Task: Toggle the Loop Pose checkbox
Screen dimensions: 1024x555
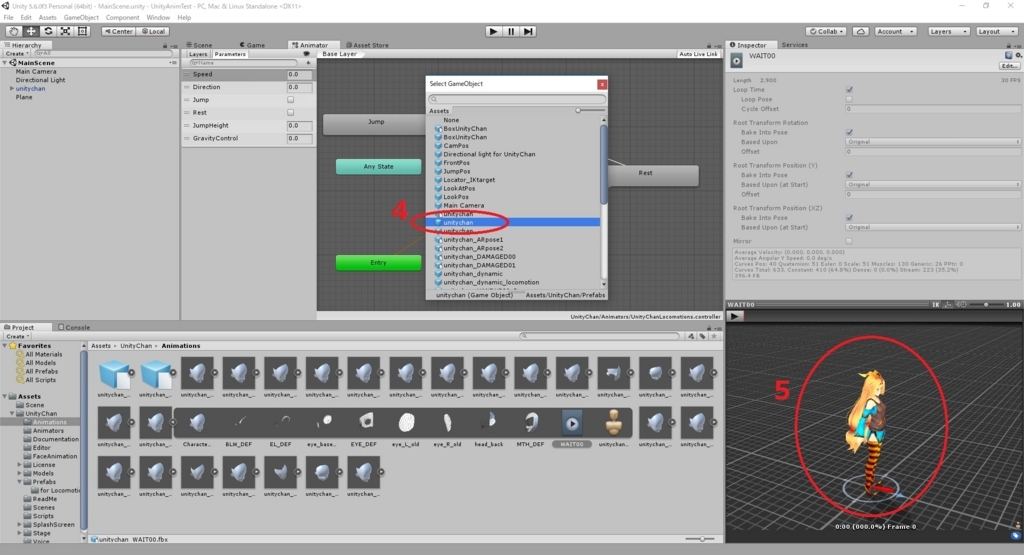Action: (x=849, y=99)
